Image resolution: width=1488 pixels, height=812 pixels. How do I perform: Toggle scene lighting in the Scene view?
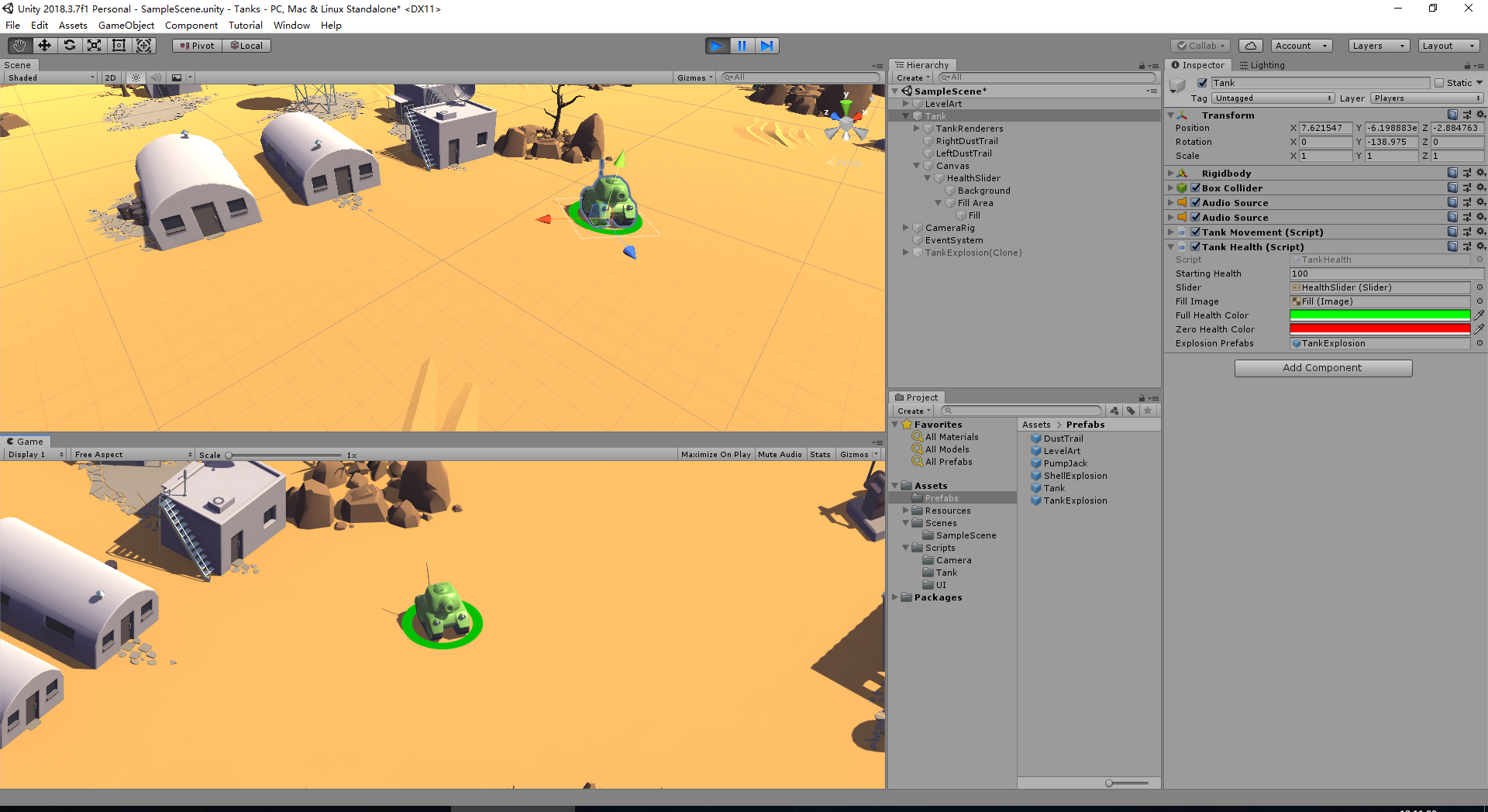tap(135, 77)
